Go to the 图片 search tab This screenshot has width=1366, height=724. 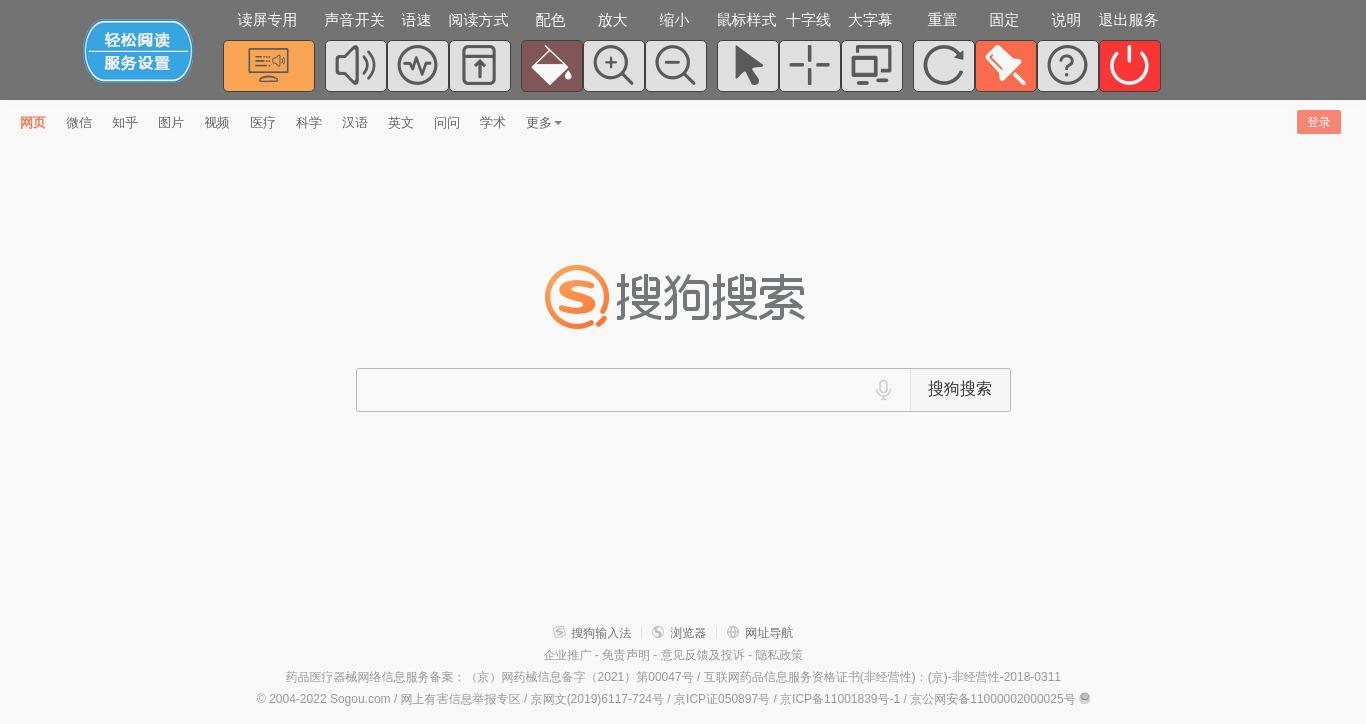point(171,123)
